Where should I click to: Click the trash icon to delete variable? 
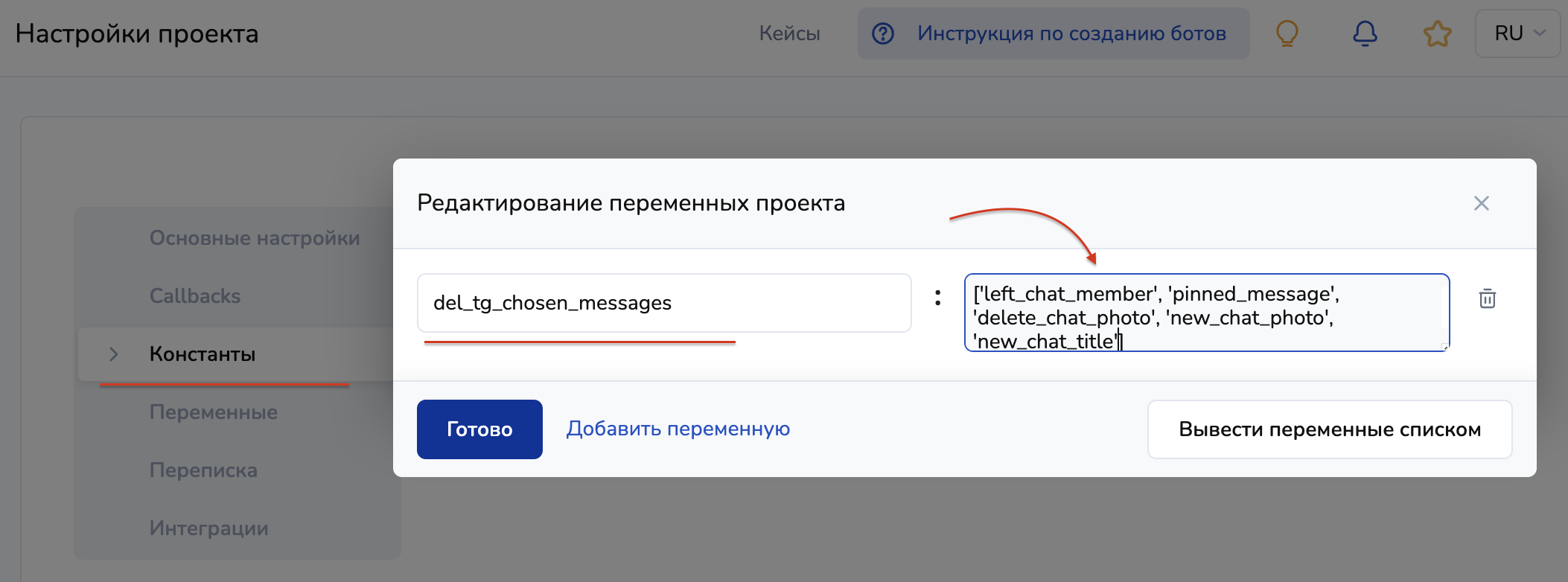click(x=1487, y=298)
